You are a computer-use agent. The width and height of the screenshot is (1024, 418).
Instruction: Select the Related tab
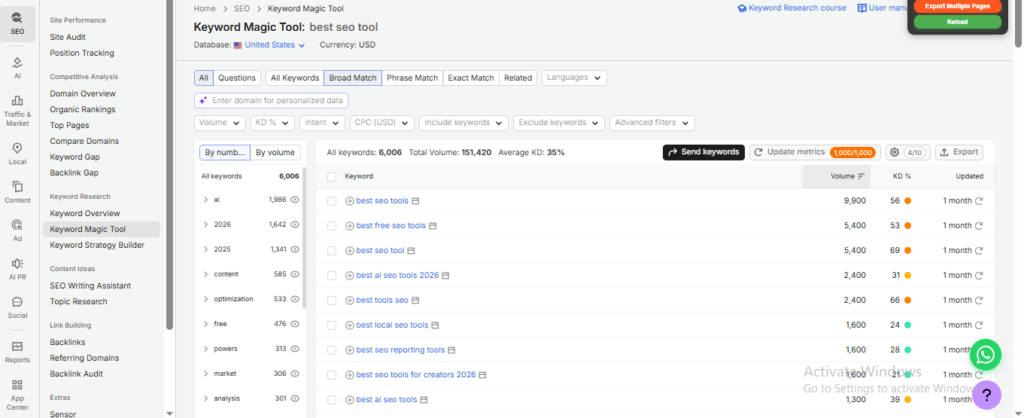click(x=518, y=78)
